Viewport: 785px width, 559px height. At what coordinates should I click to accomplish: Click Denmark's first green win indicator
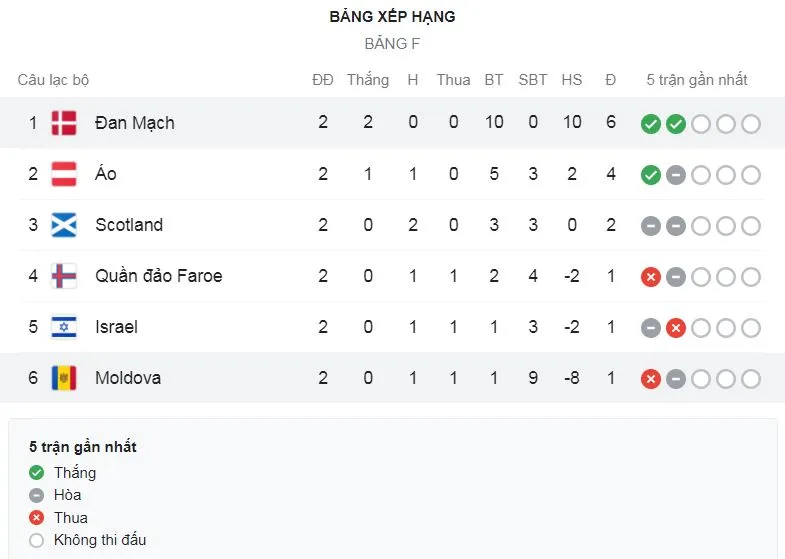650,124
